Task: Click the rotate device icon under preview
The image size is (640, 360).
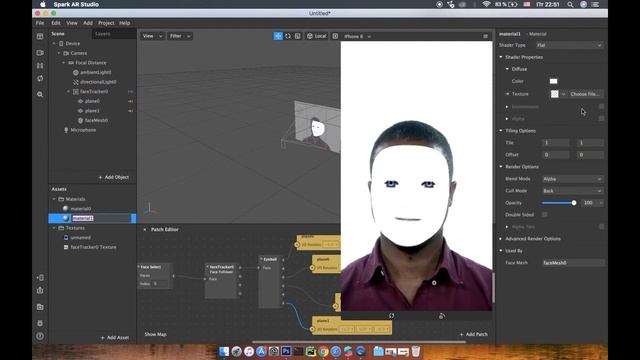Action: tap(391, 316)
